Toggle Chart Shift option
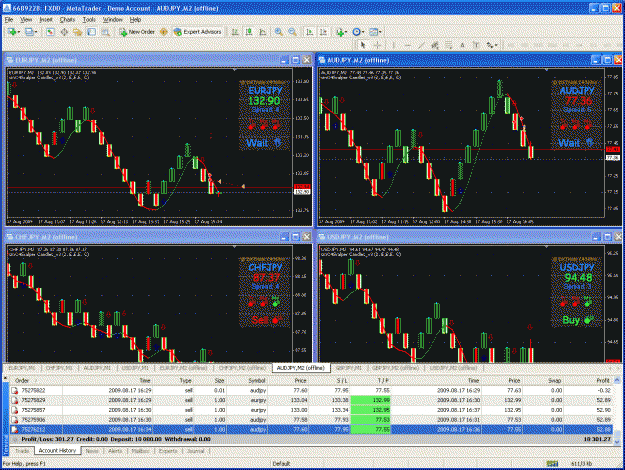 pyautogui.click(x=323, y=32)
